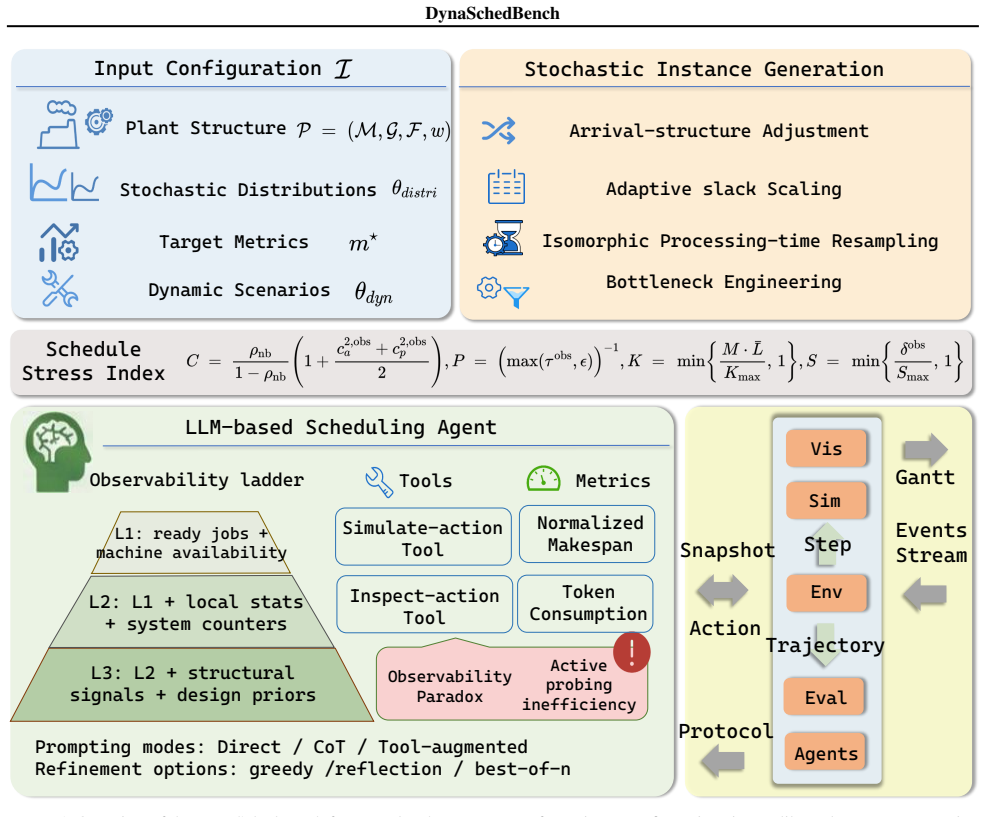Click the Observability ladder label

[x=196, y=480]
